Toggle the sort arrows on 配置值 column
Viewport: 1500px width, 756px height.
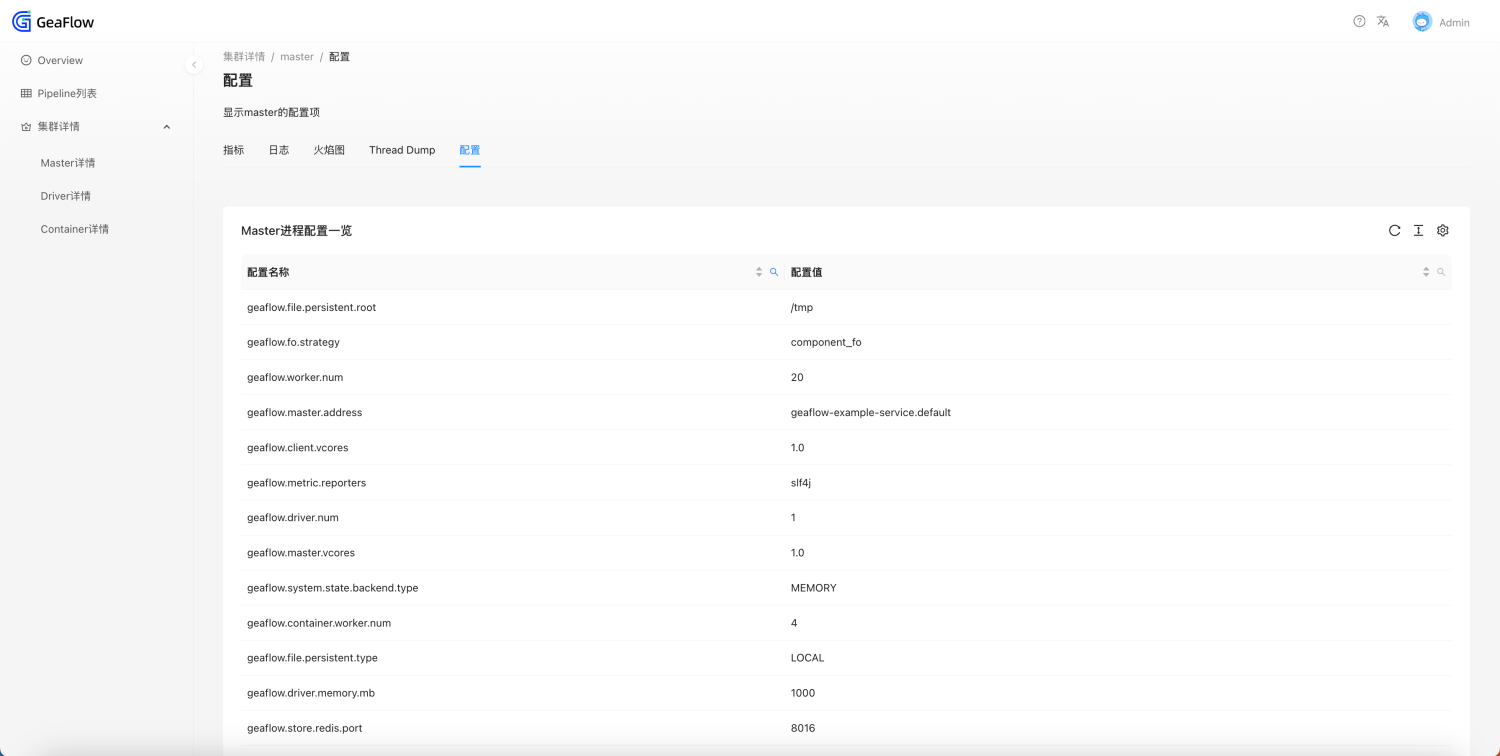click(x=1425, y=271)
